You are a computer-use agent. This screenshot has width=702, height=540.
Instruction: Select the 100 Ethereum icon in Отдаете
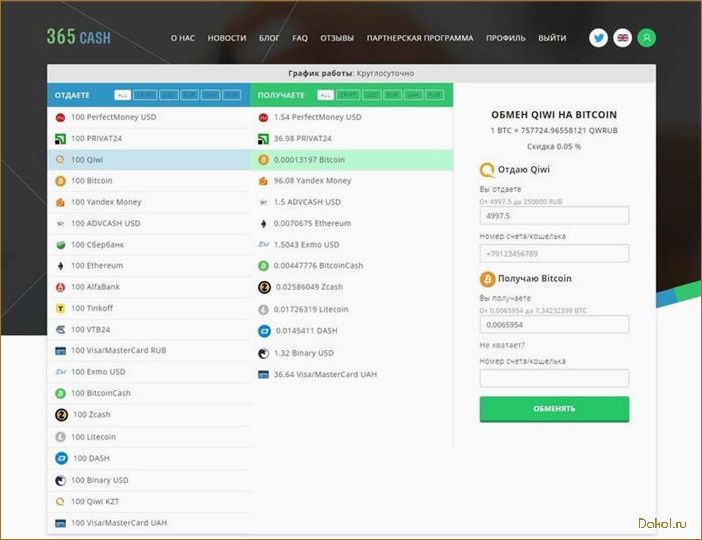click(x=60, y=266)
